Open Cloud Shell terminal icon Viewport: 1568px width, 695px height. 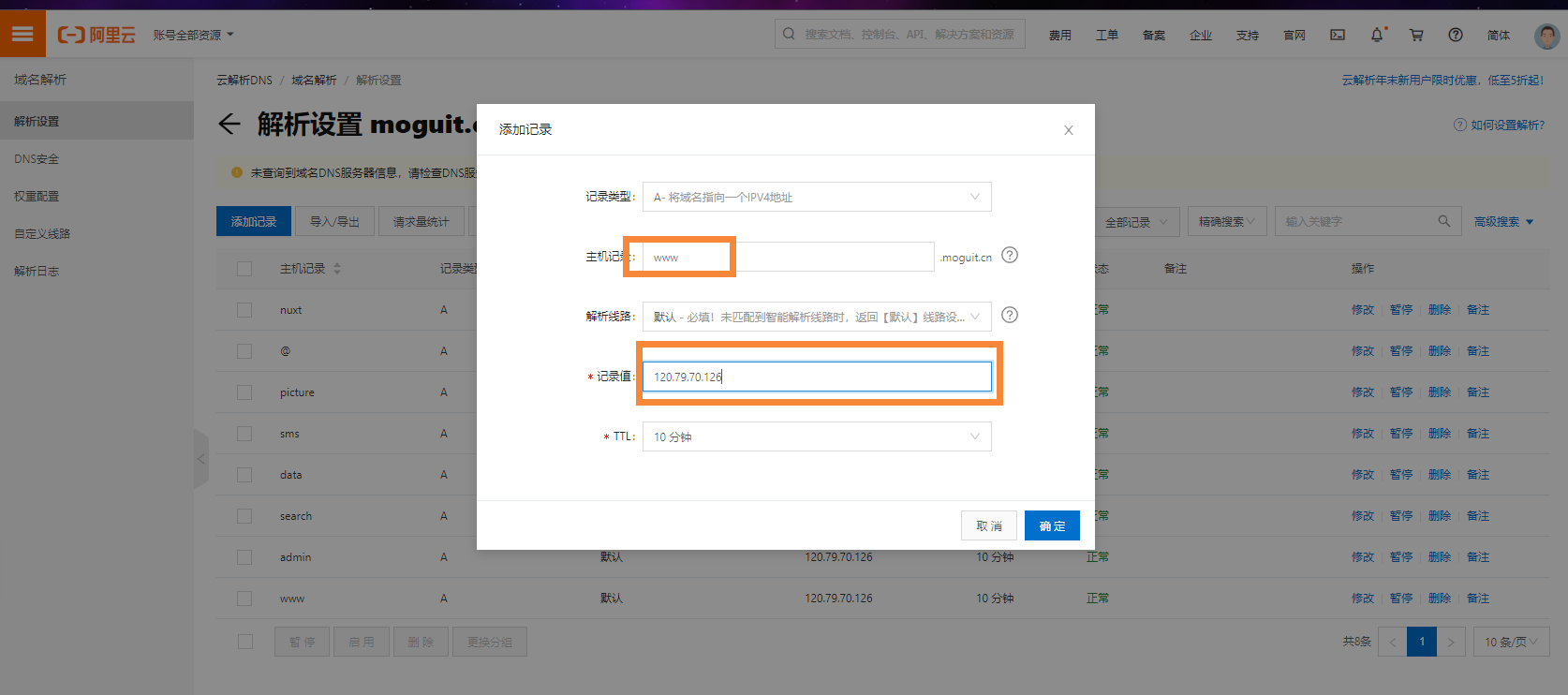[1338, 35]
